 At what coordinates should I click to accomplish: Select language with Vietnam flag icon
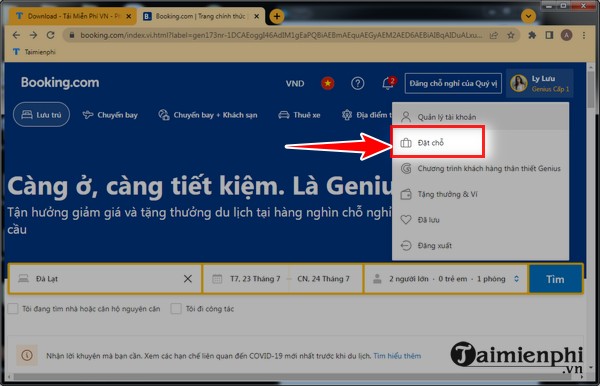(328, 83)
